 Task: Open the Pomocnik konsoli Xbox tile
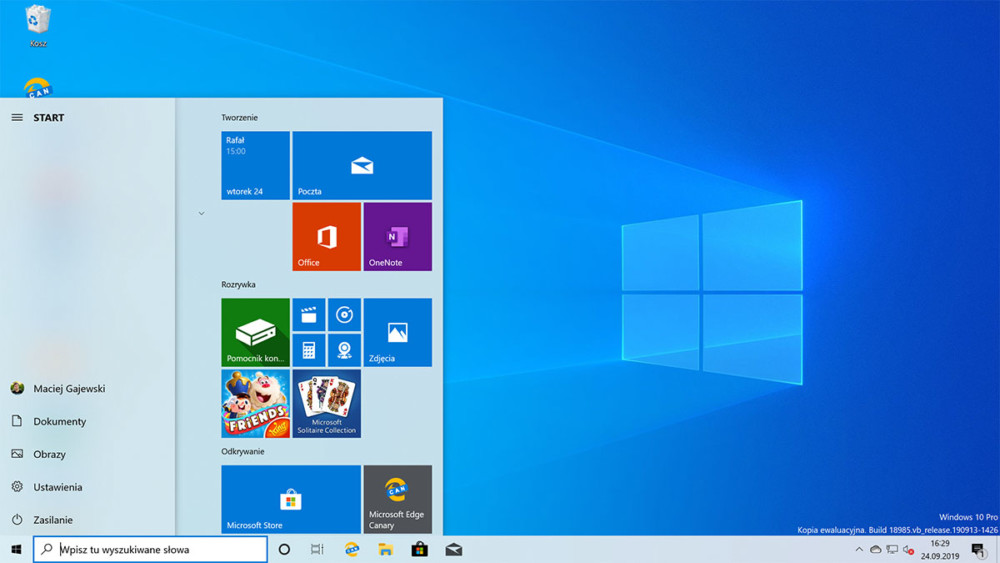point(255,332)
